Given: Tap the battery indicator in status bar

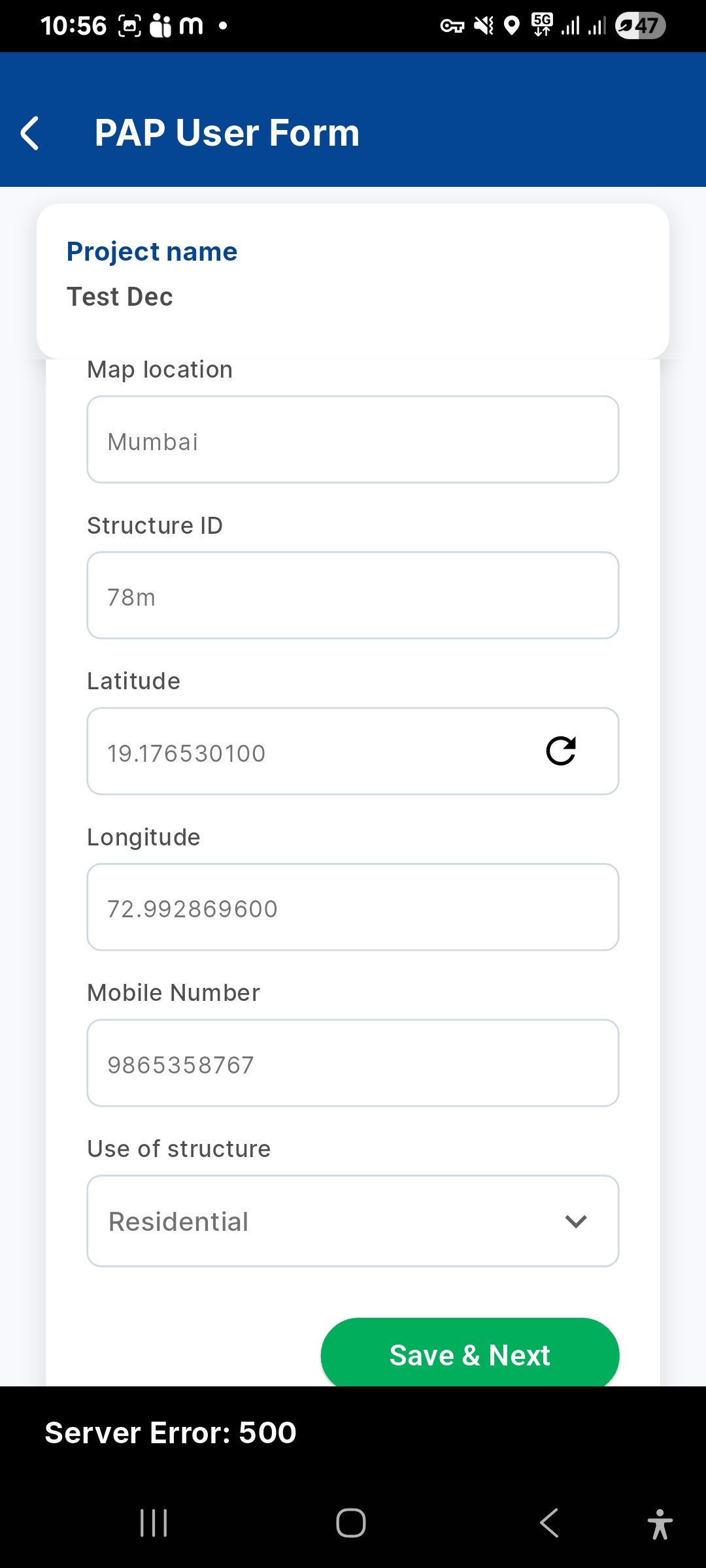Looking at the screenshot, I should (640, 26).
